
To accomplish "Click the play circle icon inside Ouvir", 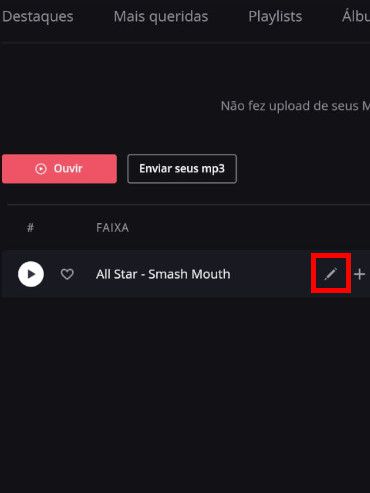I will (x=41, y=169).
